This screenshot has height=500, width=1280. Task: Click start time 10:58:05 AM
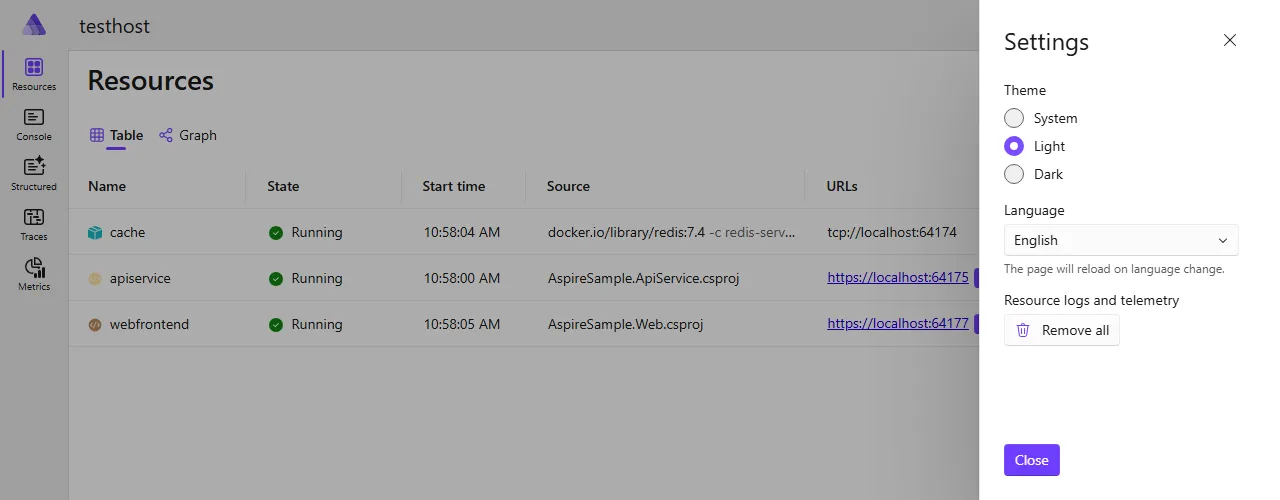pyautogui.click(x=461, y=324)
